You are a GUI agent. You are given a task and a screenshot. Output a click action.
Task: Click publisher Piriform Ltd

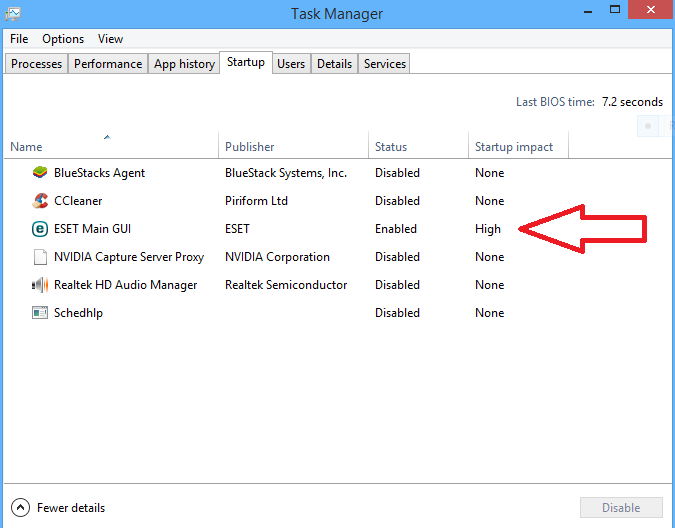click(x=256, y=201)
